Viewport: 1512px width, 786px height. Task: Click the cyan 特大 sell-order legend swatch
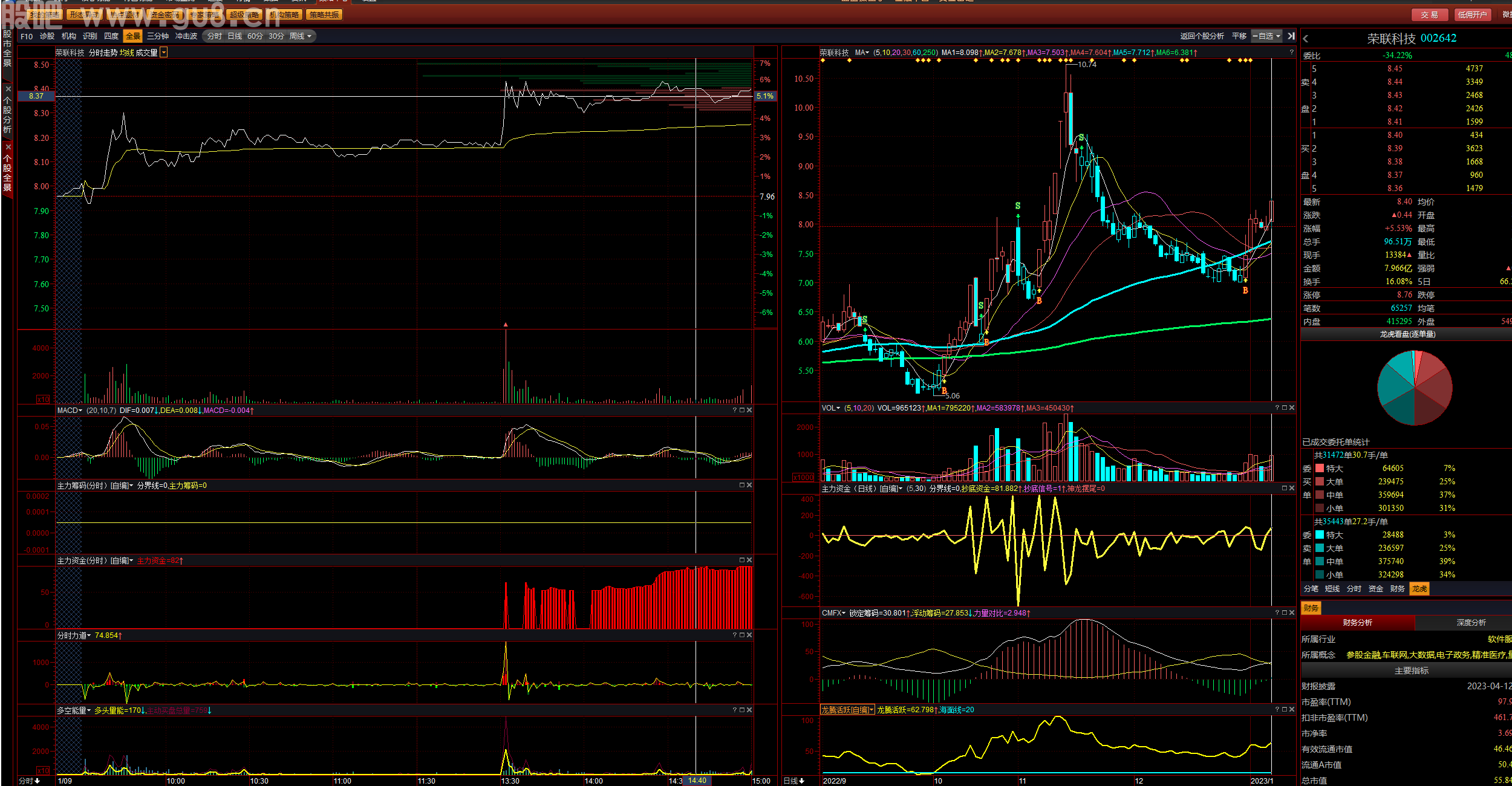[1320, 534]
